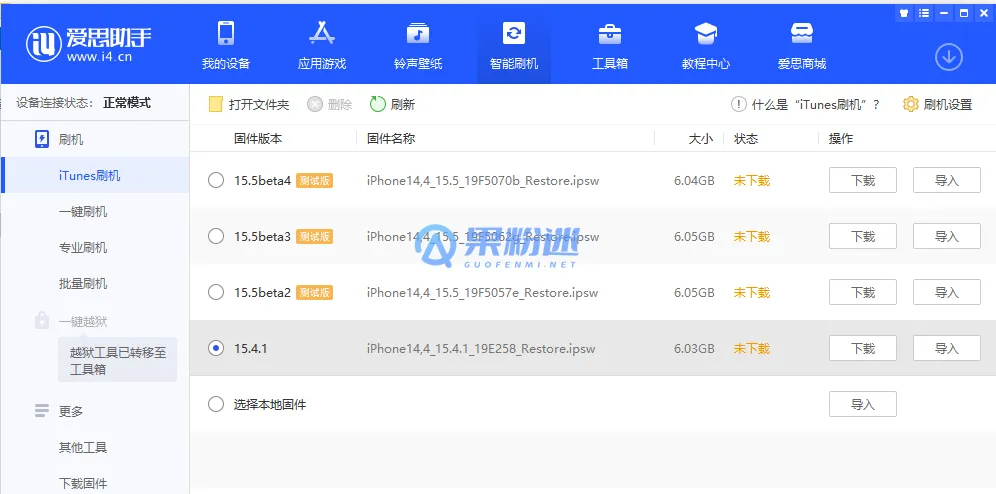The width and height of the screenshot is (996, 494).
Task: Click the 什么是 iTunes刷机 help link
Action: click(x=816, y=104)
